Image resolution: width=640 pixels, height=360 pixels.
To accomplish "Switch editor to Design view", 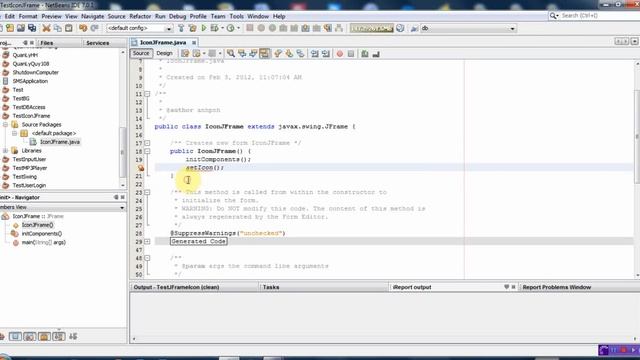I will click(164, 53).
